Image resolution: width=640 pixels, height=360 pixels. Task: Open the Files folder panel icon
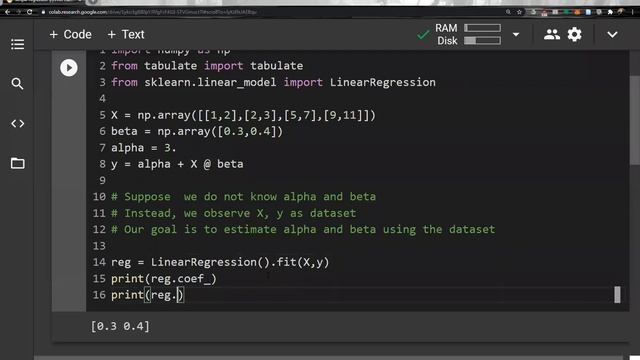point(18,163)
